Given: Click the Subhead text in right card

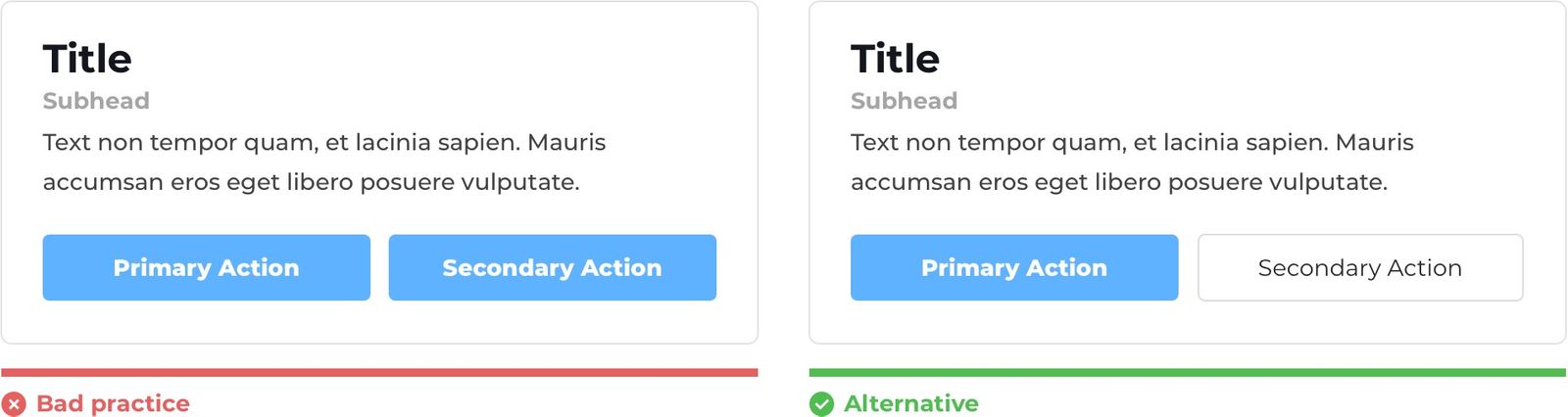Looking at the screenshot, I should pos(904,101).
